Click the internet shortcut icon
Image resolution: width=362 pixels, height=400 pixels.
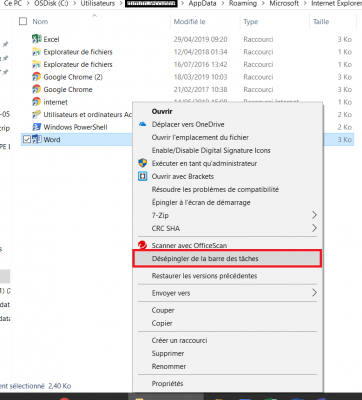coord(36,102)
